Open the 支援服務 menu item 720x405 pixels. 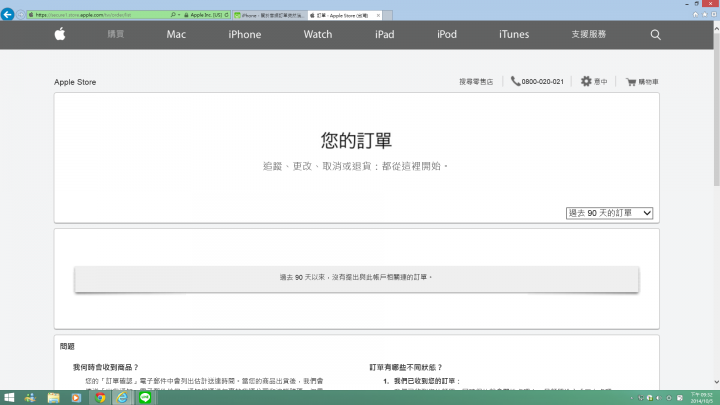click(x=589, y=34)
